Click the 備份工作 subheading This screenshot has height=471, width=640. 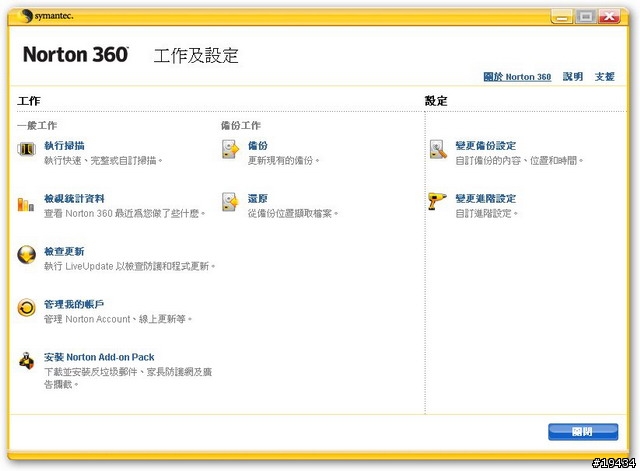pyautogui.click(x=241, y=125)
